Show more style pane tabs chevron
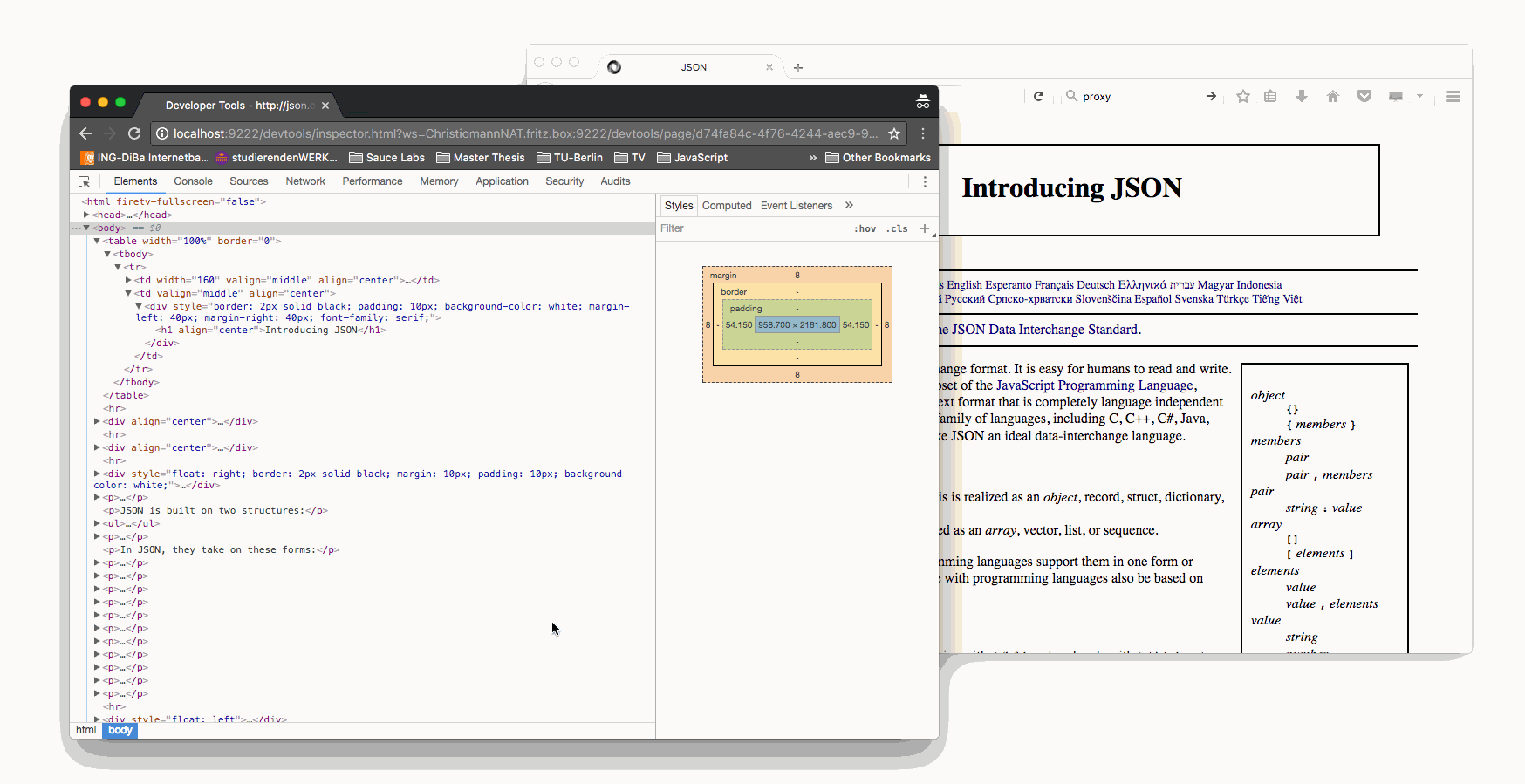1525x784 pixels. pos(849,206)
